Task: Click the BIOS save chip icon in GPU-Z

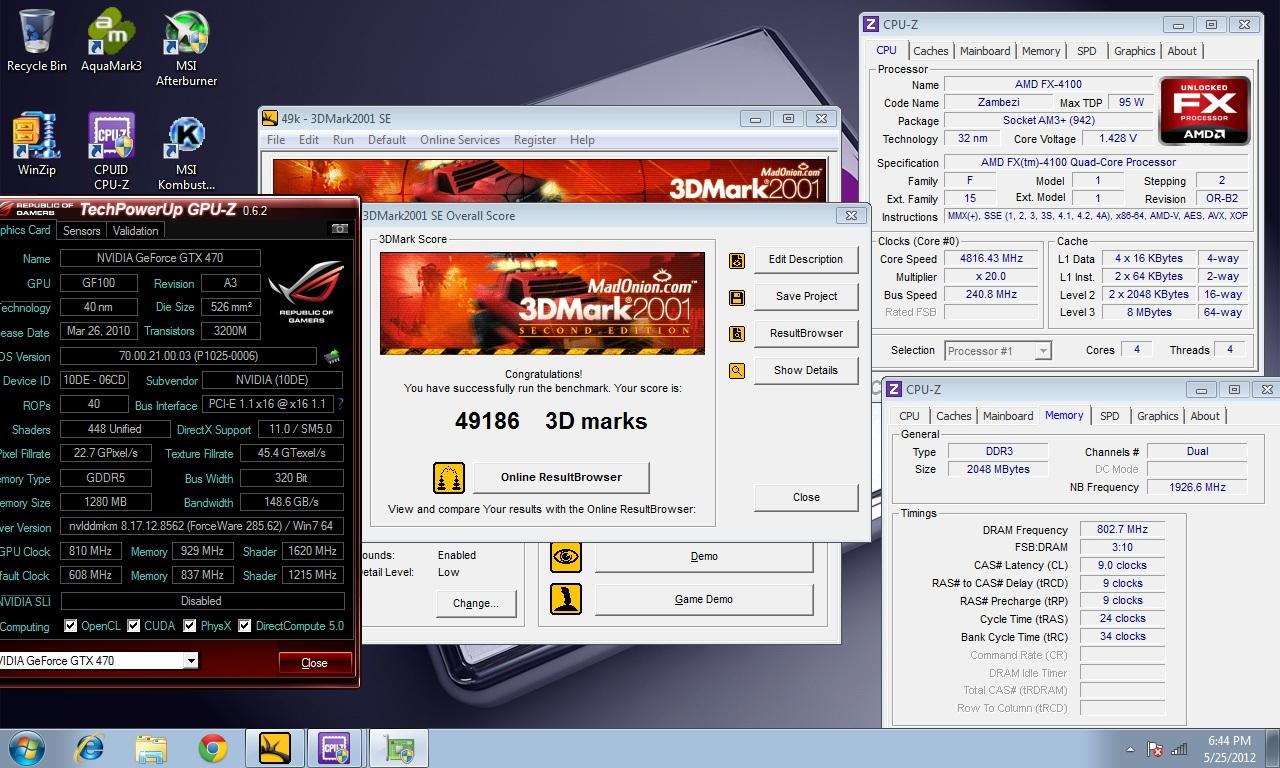Action: (x=332, y=356)
